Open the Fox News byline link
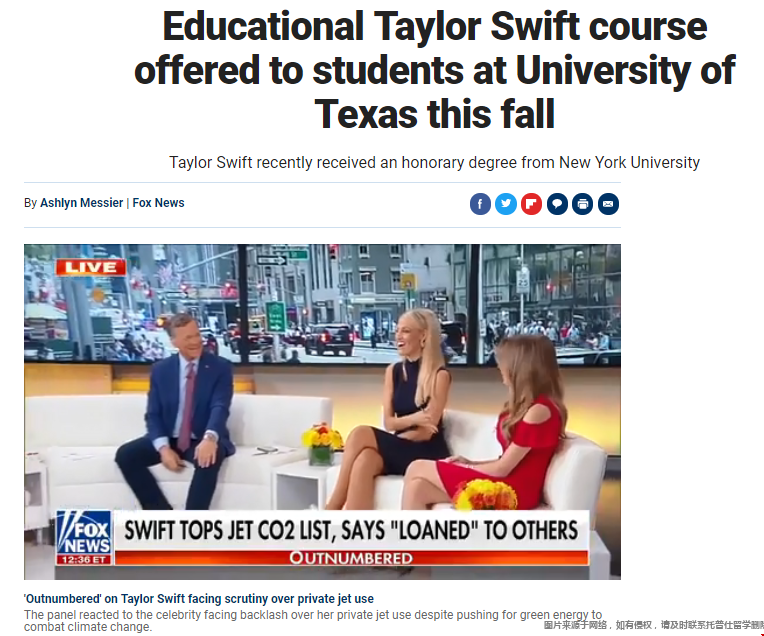 pos(158,203)
